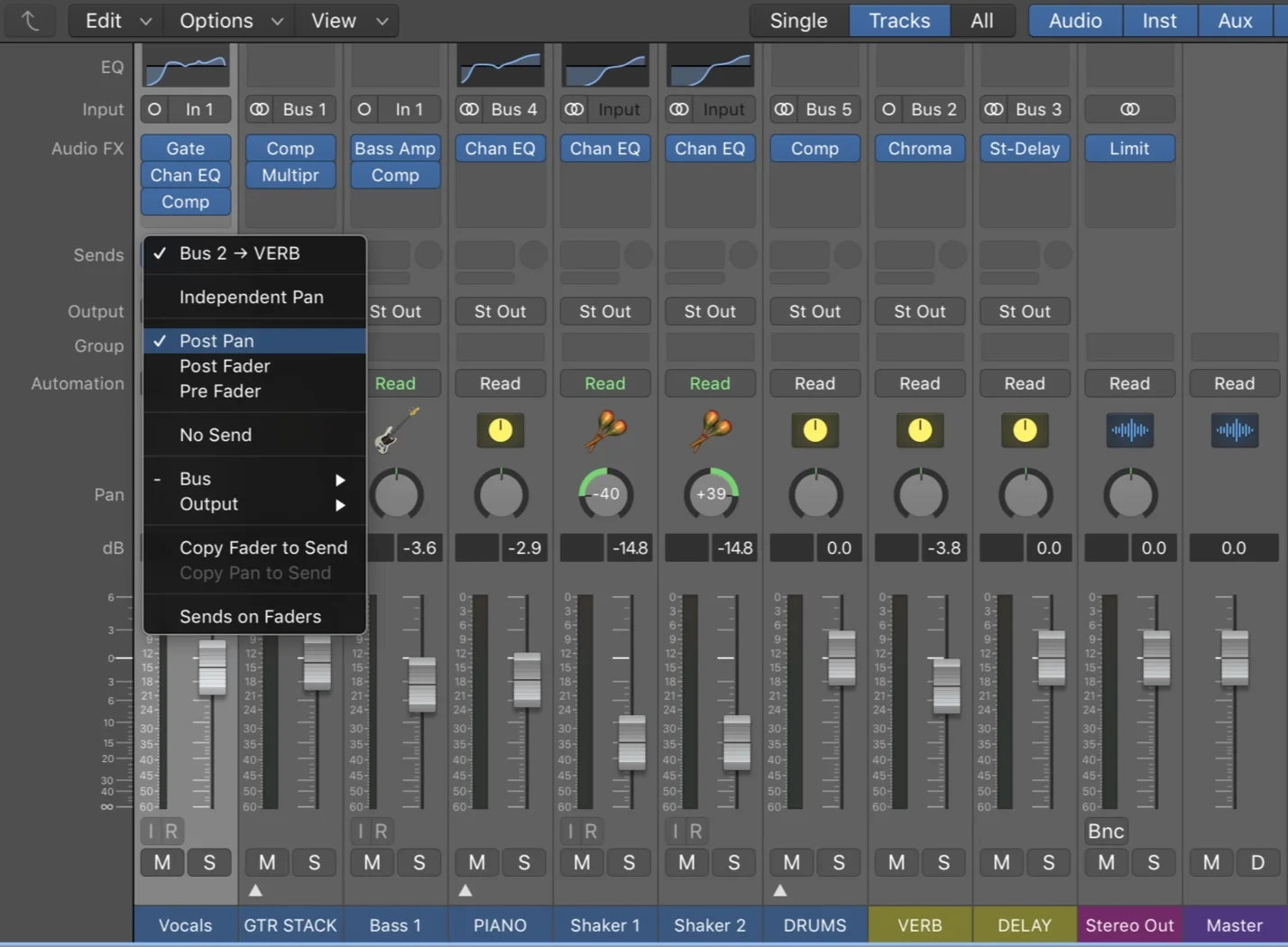Click the VERB yellow knob track icon
The height and width of the screenshot is (947, 1288).
coord(919,430)
